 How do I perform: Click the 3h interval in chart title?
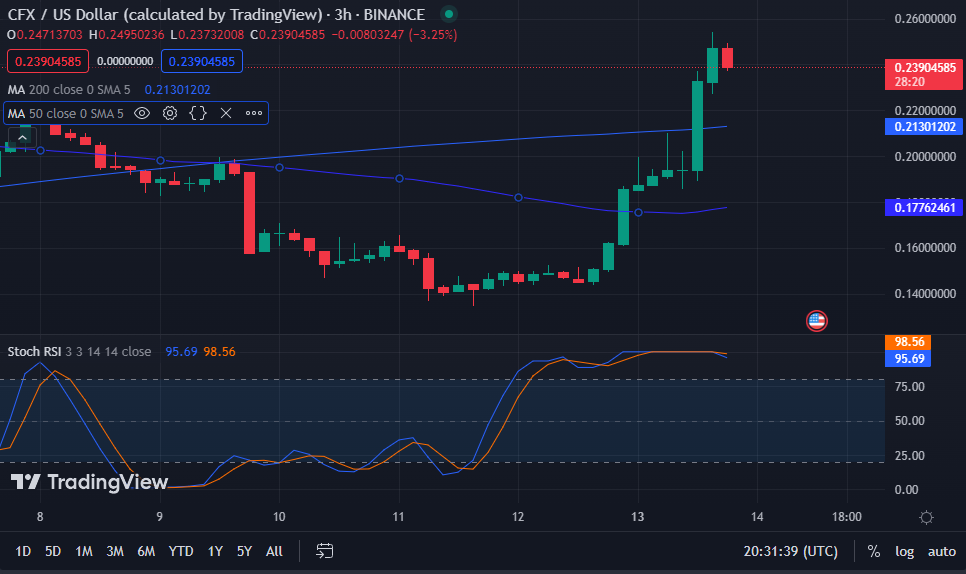point(343,14)
